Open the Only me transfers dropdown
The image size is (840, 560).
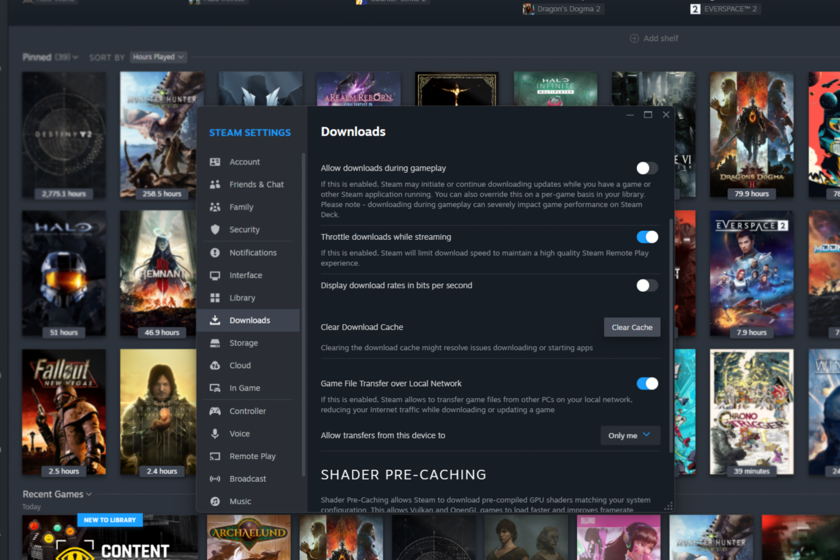pos(630,435)
